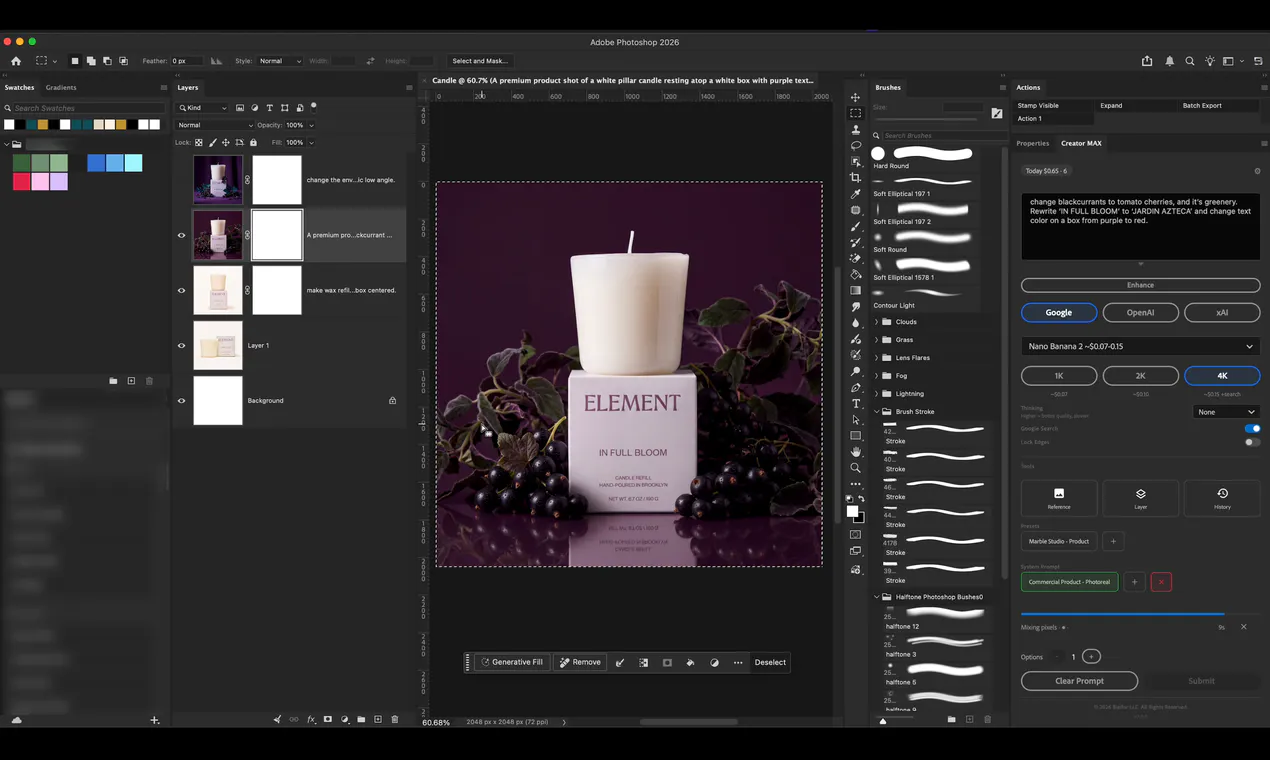1270x760 pixels.
Task: Select the Hand tool
Action: click(x=855, y=452)
